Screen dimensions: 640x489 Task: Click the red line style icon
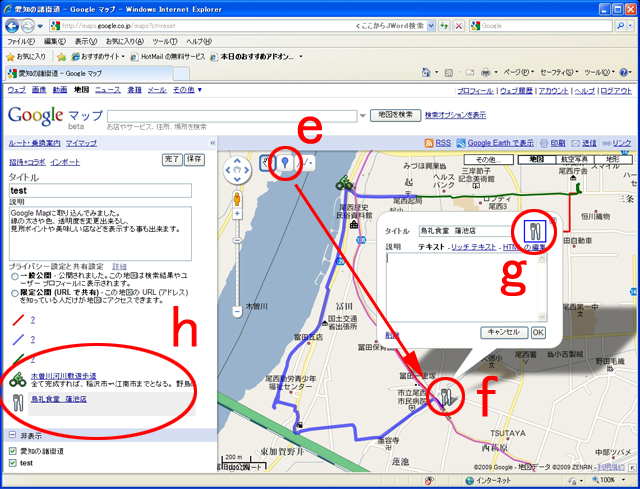[x=18, y=320]
